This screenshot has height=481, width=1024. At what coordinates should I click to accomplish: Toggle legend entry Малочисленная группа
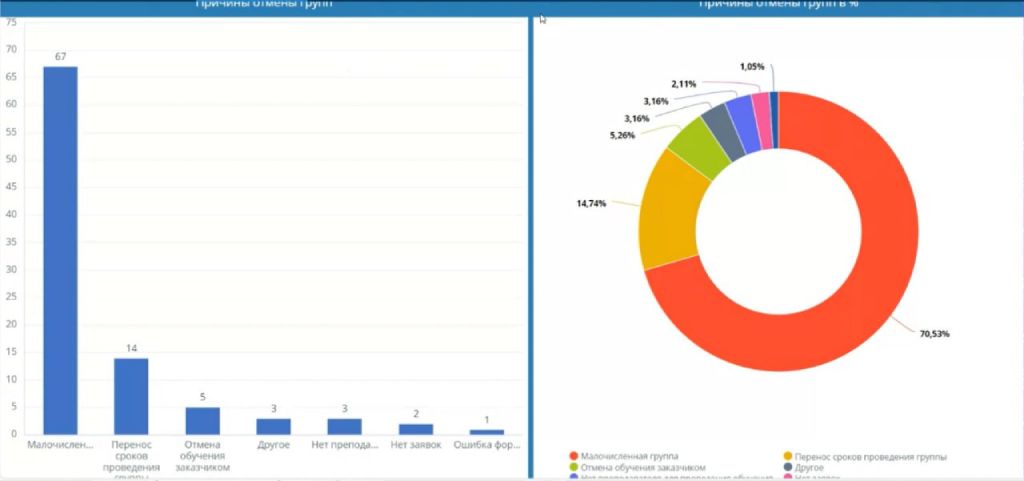pos(624,457)
